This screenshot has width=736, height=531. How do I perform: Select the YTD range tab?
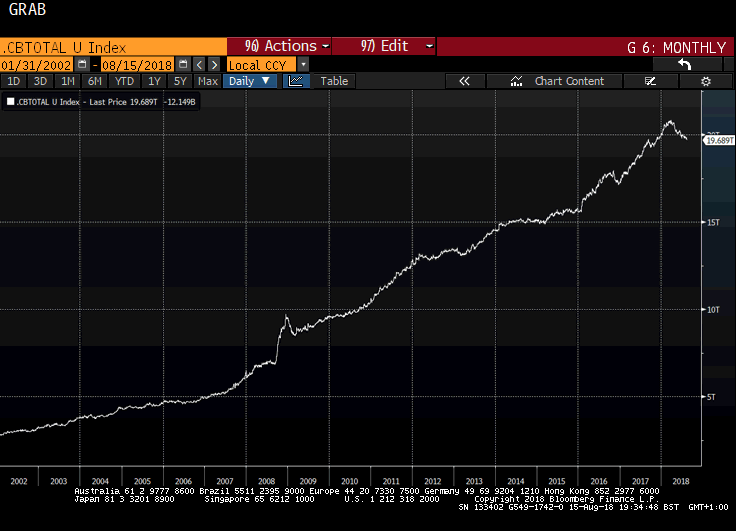click(x=124, y=81)
